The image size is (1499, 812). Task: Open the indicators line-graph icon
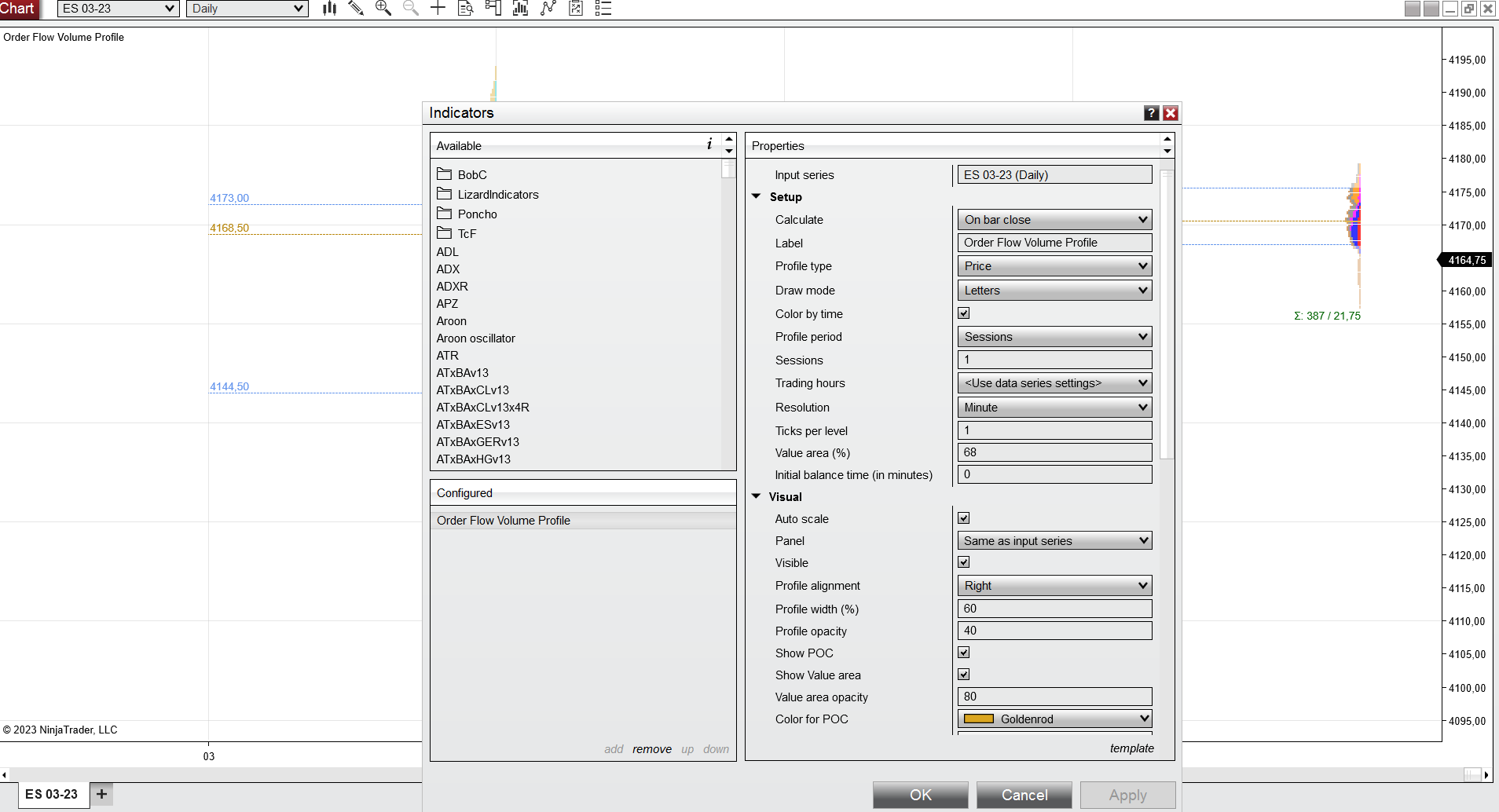click(x=548, y=9)
